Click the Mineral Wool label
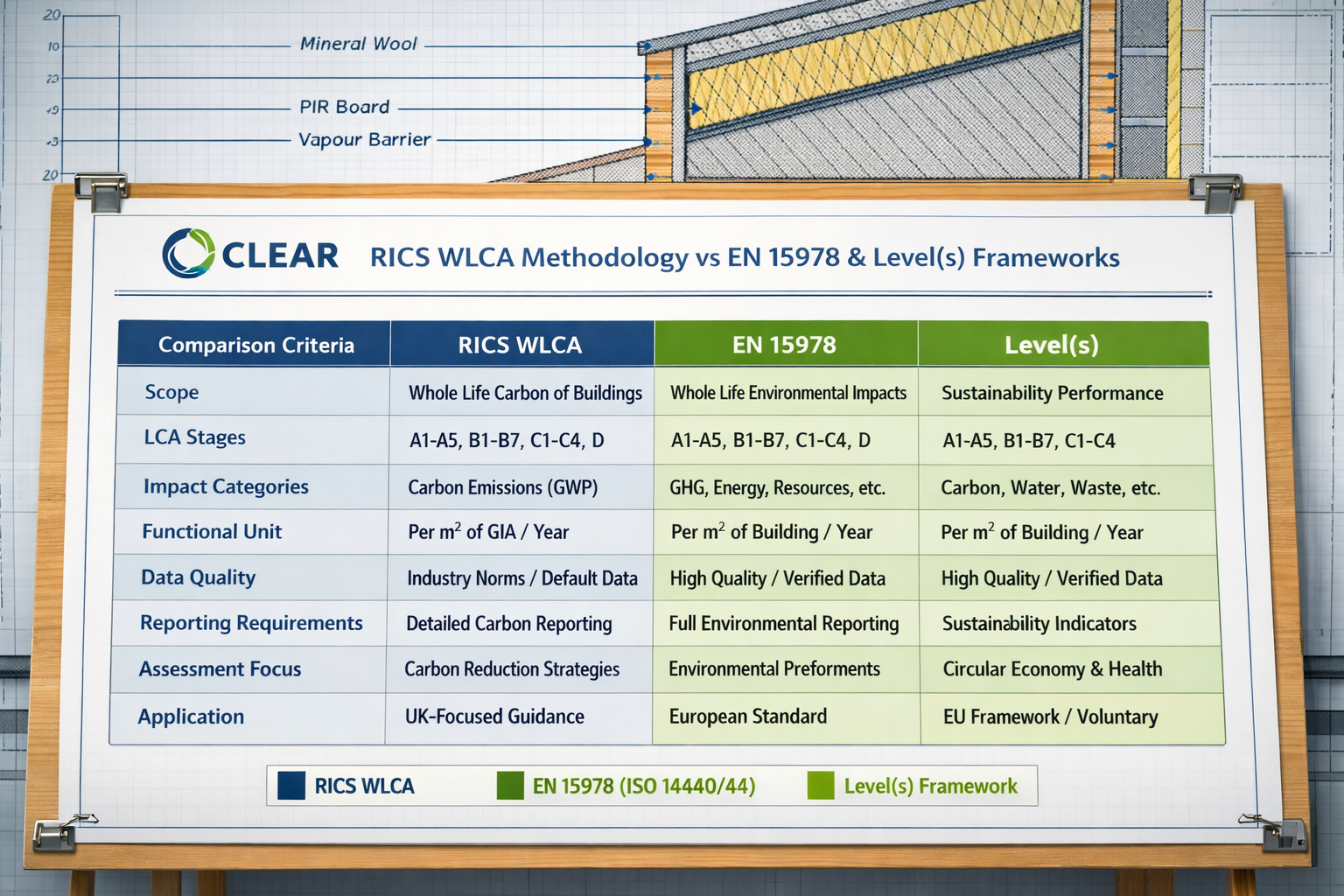The image size is (1344, 896). [357, 43]
